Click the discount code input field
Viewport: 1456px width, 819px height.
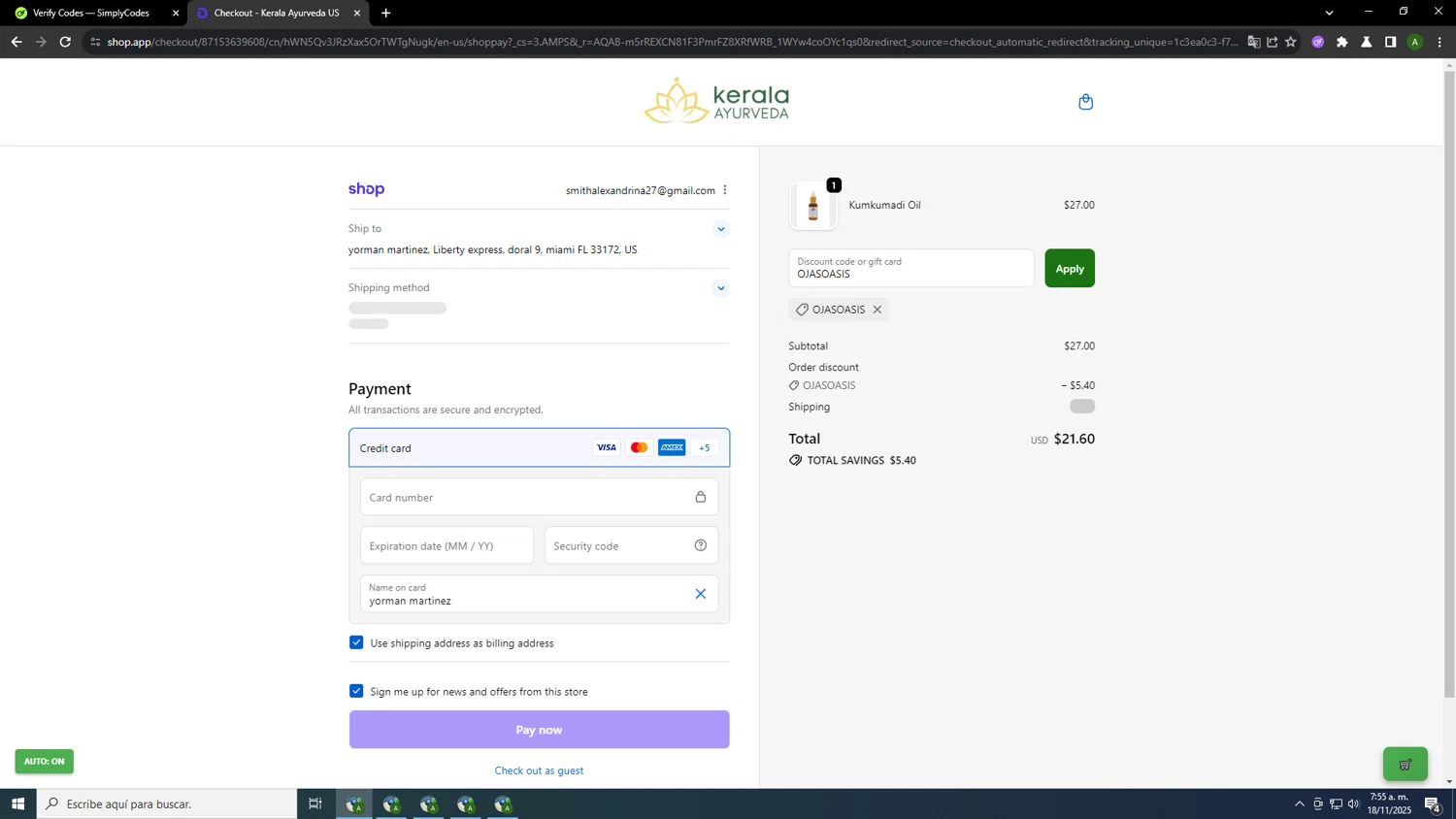point(910,269)
